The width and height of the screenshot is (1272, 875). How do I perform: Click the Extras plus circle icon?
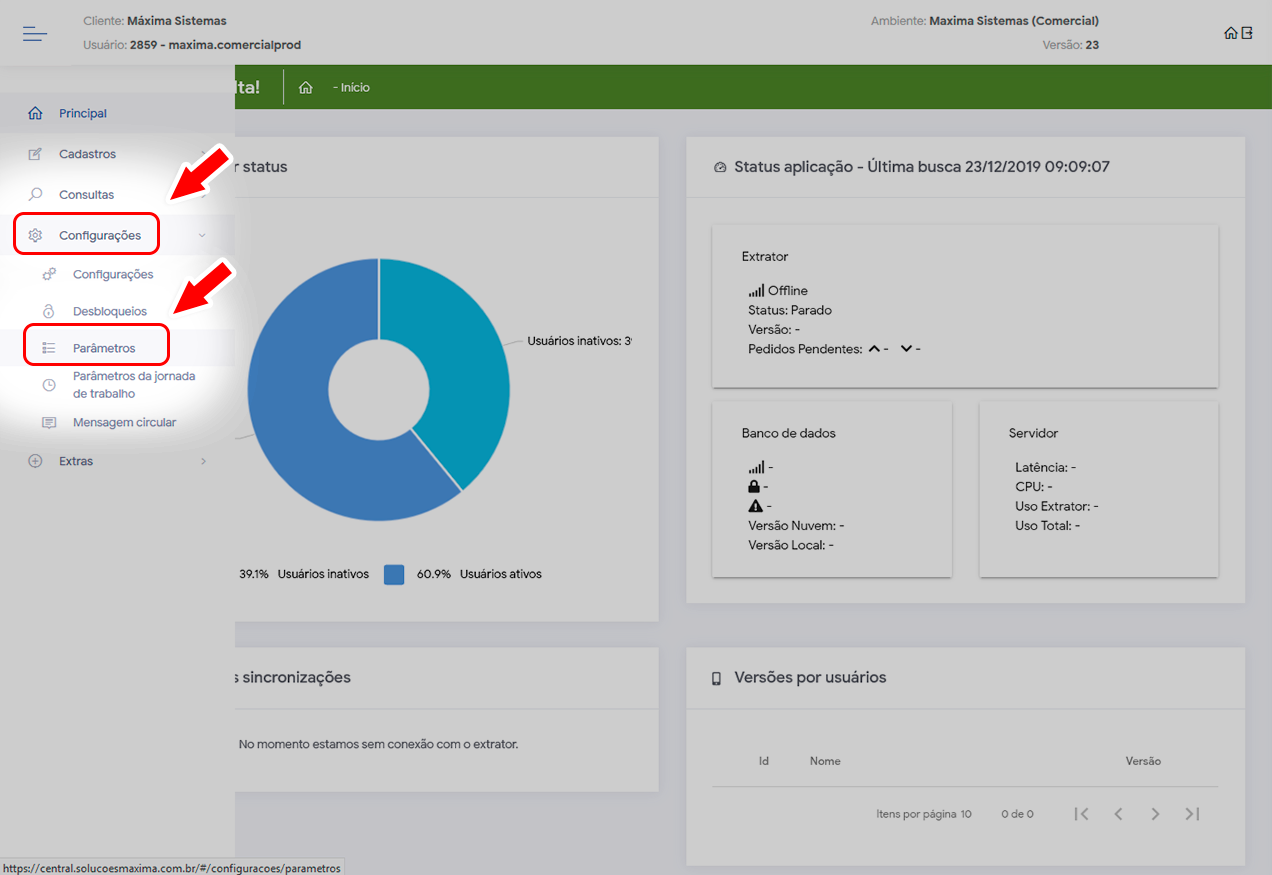pos(36,462)
